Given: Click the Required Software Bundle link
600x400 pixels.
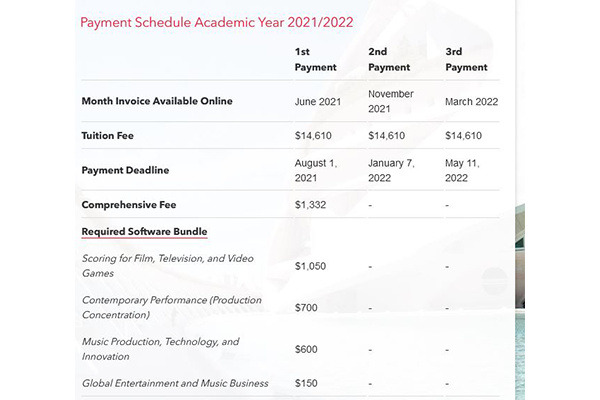Looking at the screenshot, I should pos(143,232).
